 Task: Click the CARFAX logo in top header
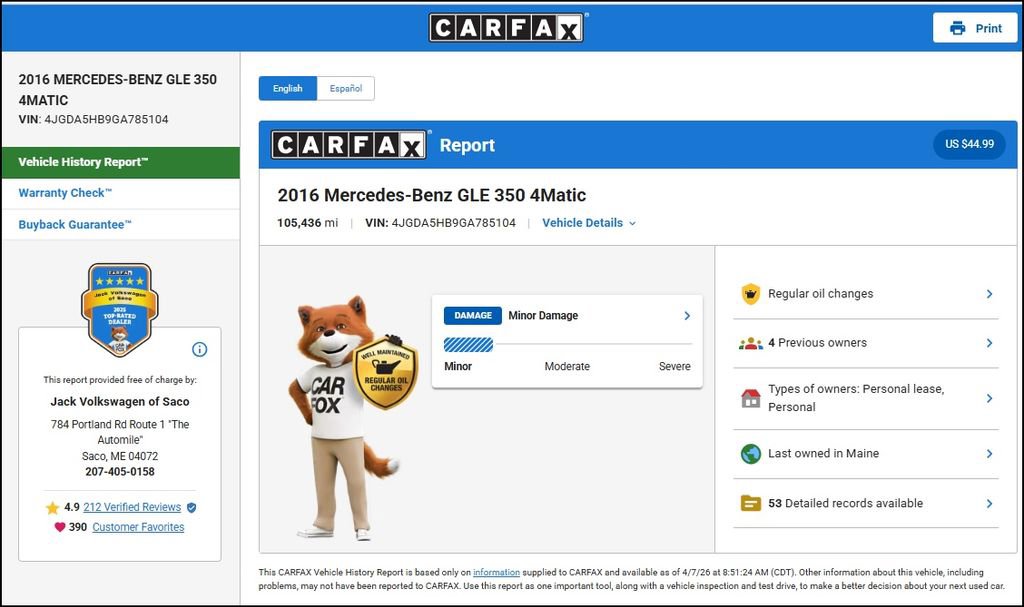click(507, 28)
